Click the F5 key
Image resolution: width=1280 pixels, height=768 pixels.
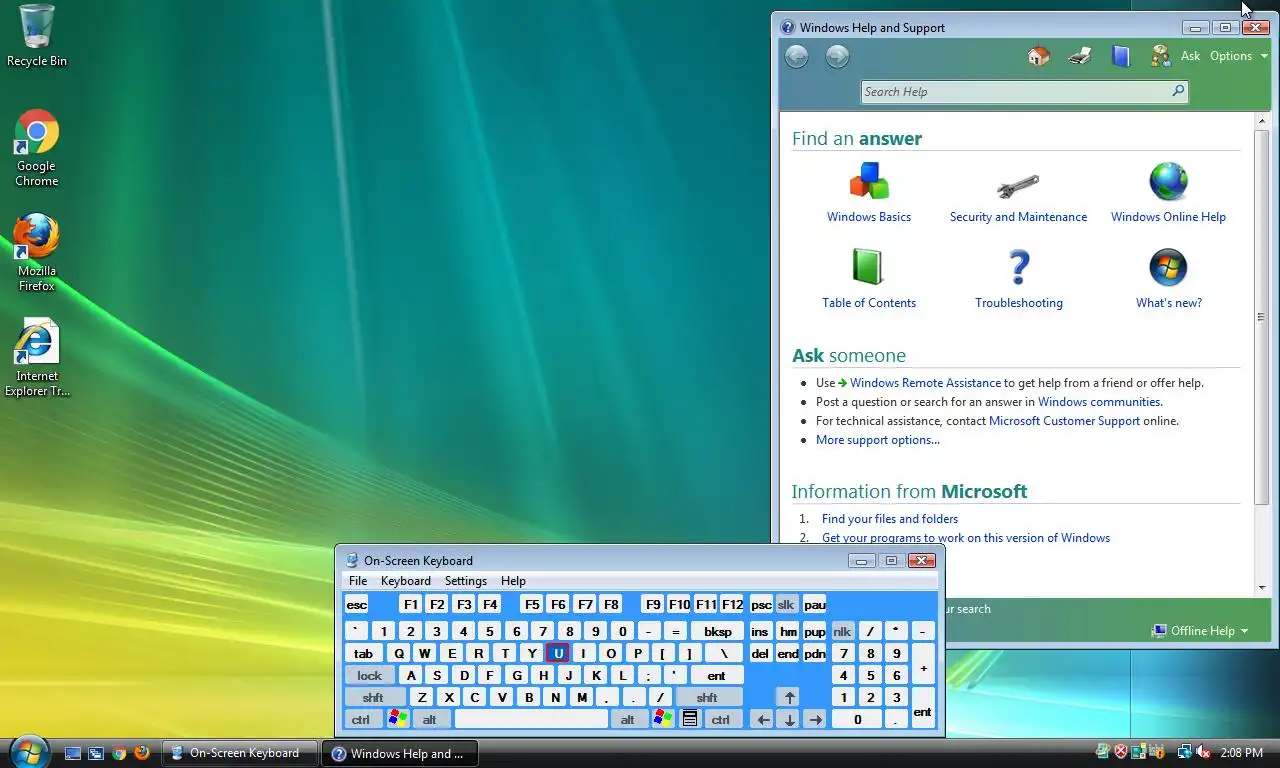[532, 604]
